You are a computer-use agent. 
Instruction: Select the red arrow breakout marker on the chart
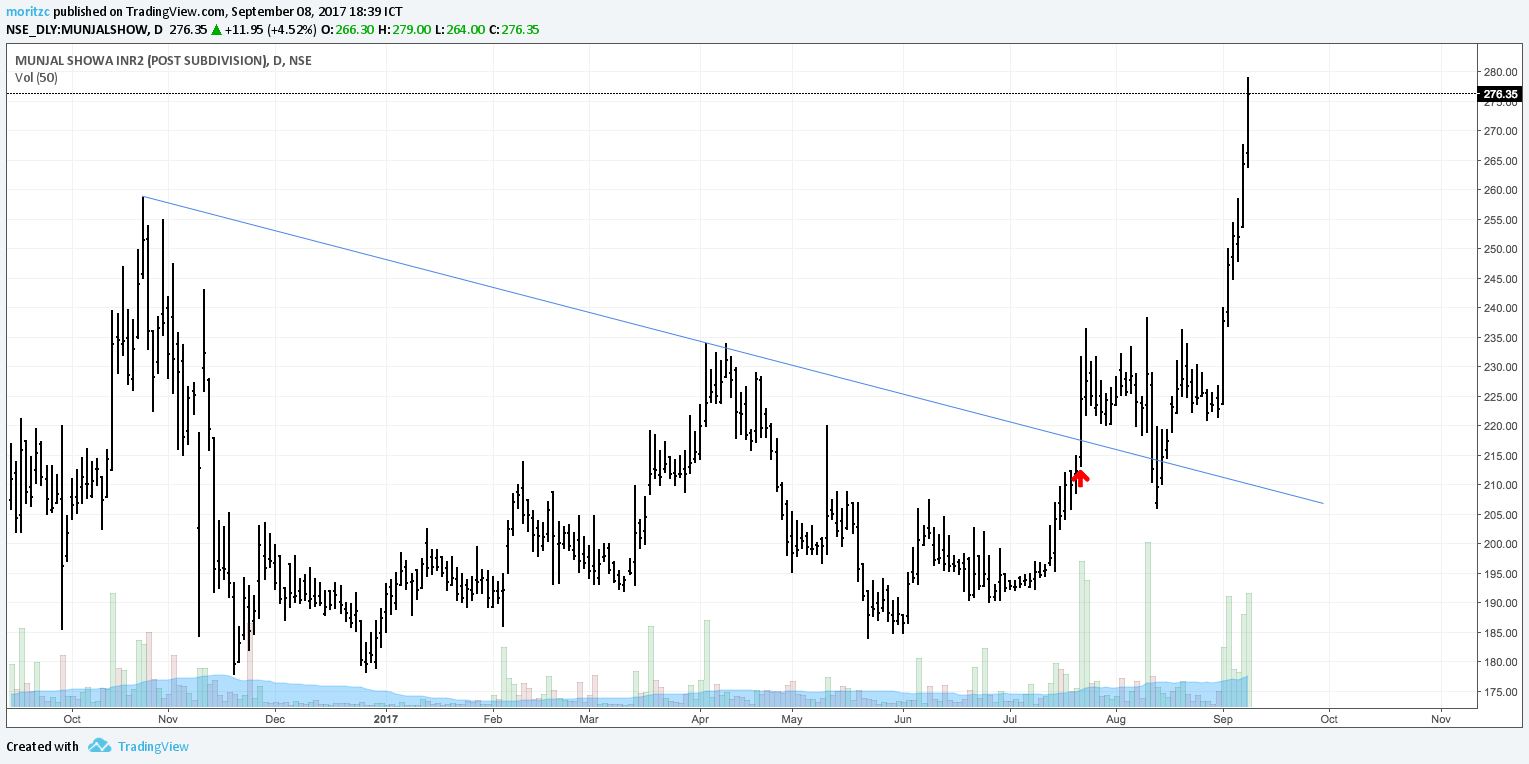coord(1080,477)
